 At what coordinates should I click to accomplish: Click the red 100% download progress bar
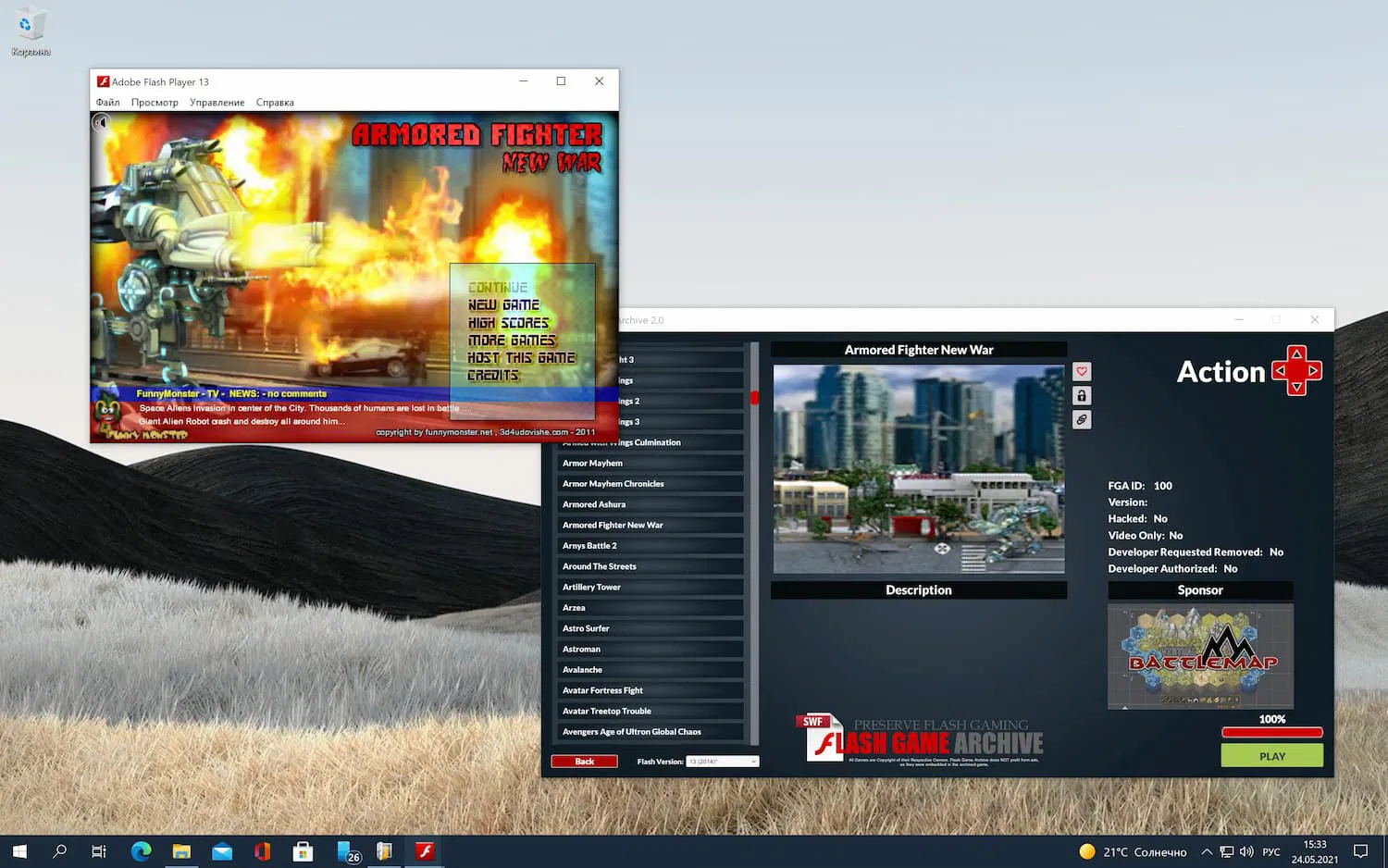[1271, 731]
